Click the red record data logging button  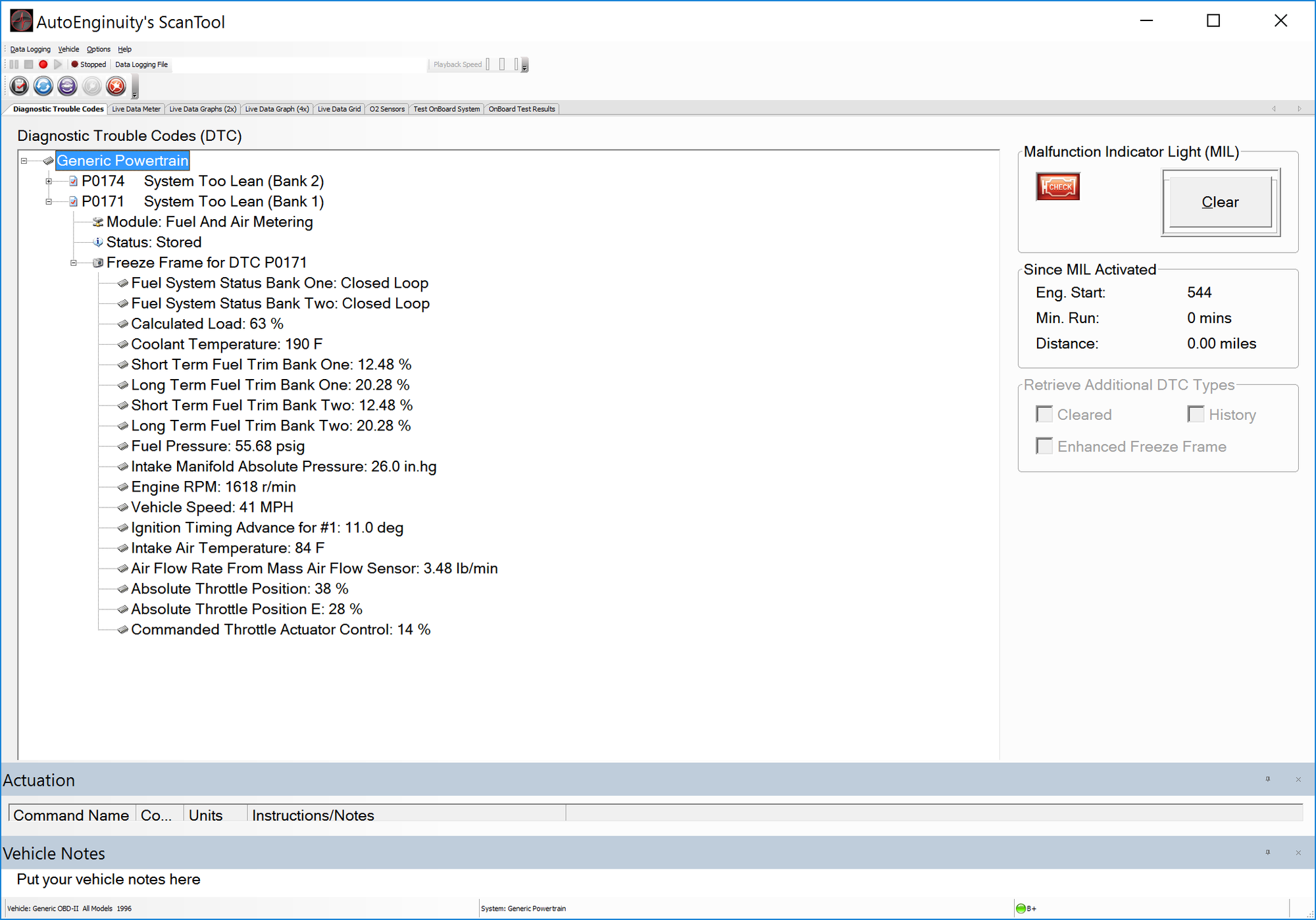43,64
